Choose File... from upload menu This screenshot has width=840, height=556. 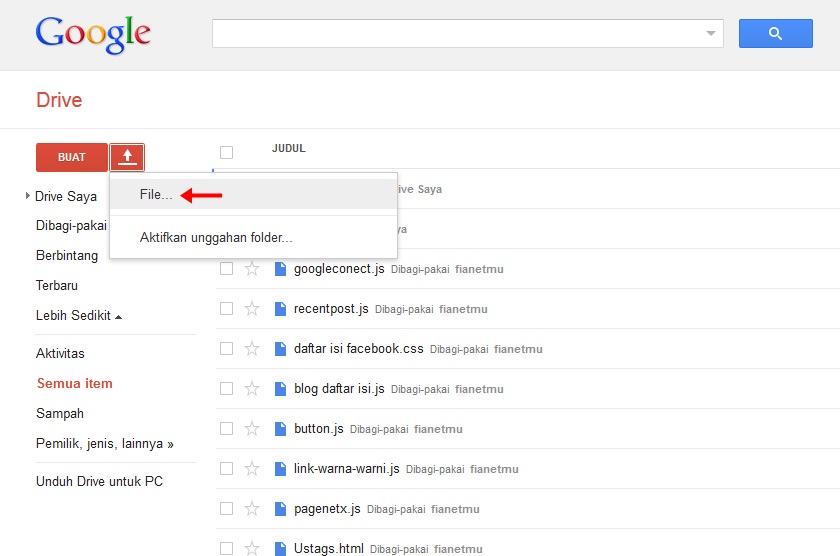coord(253,194)
